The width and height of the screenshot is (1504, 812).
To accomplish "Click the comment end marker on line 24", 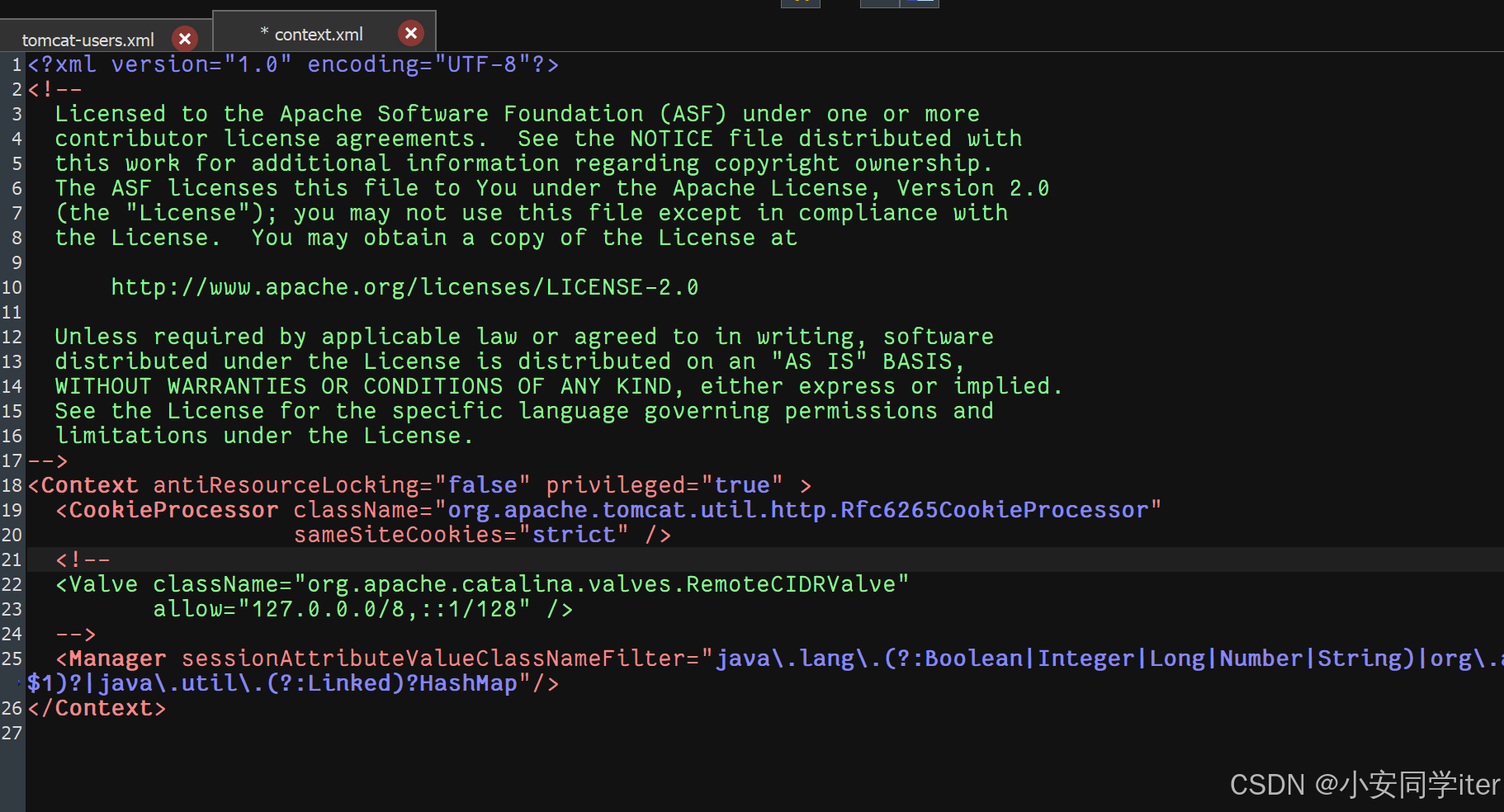I will coord(76,634).
